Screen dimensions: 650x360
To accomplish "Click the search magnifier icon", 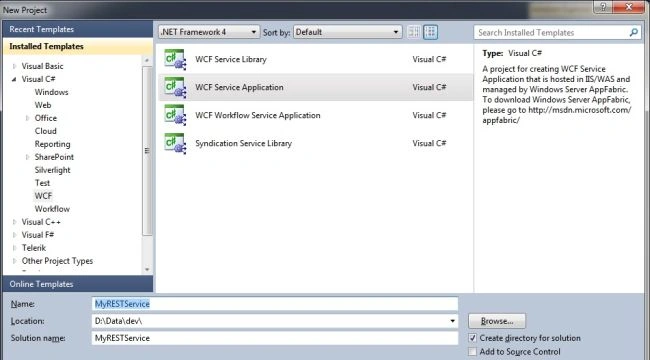I will 633,32.
